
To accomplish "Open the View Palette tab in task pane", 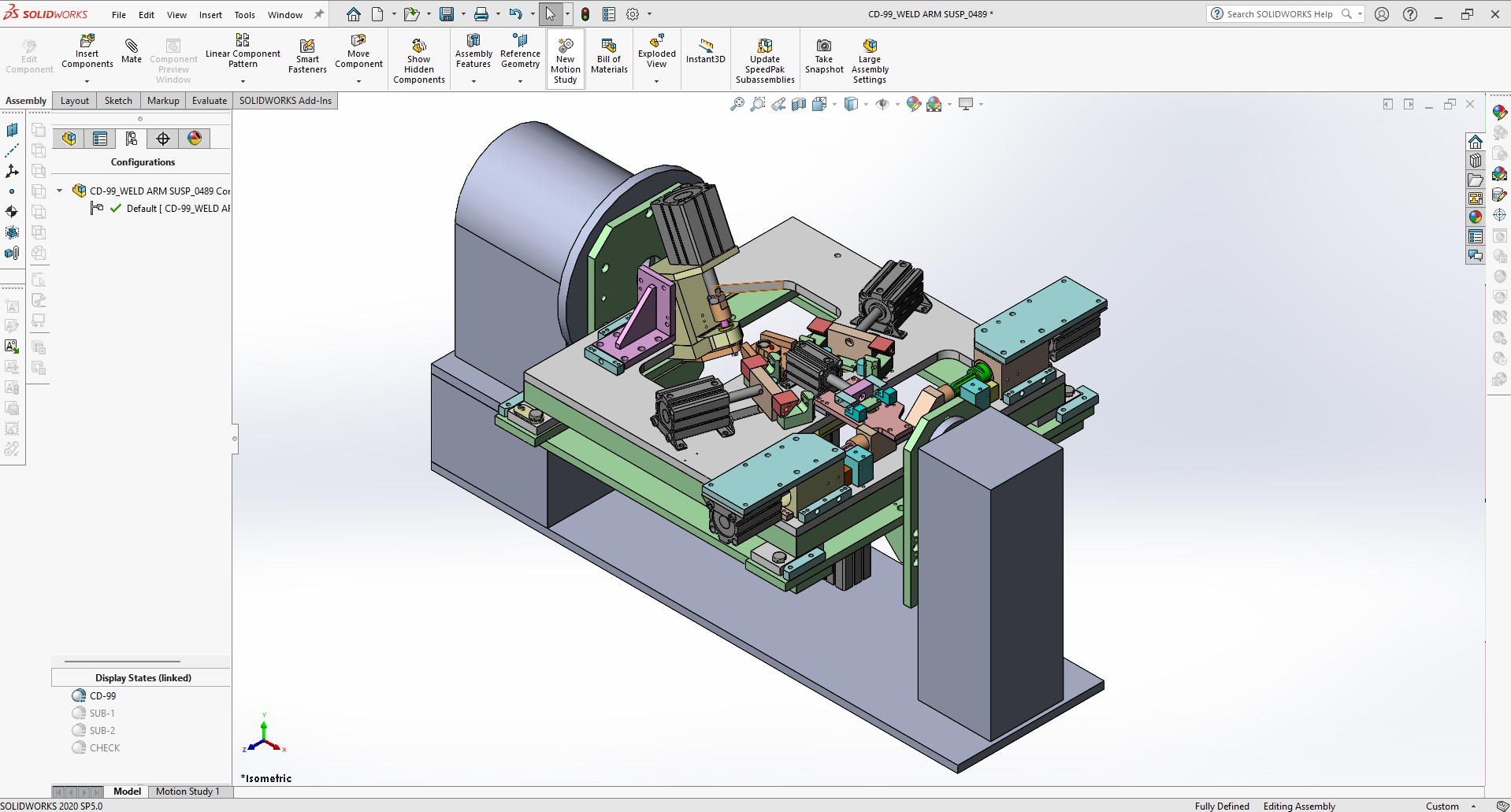I will pos(1476,198).
